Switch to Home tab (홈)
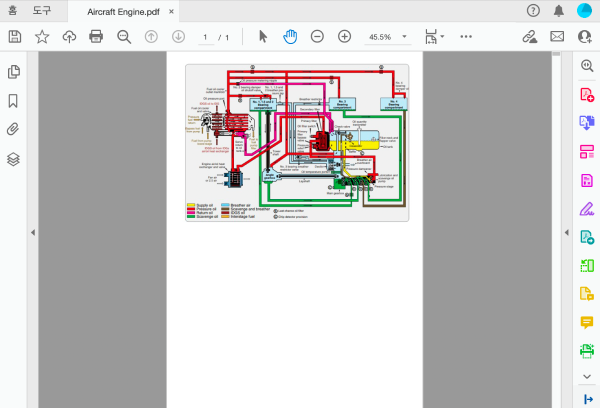This screenshot has width=600, height=408. [13, 10]
